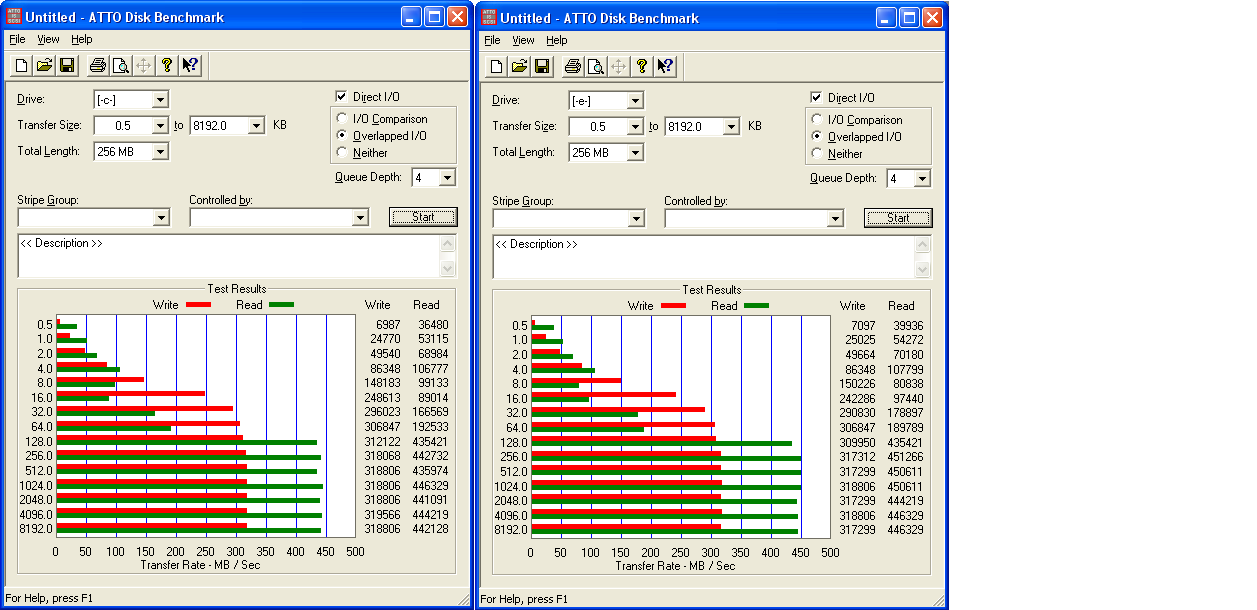1257x610 pixels.
Task: Open Help menu in left window
Action: tap(82, 39)
